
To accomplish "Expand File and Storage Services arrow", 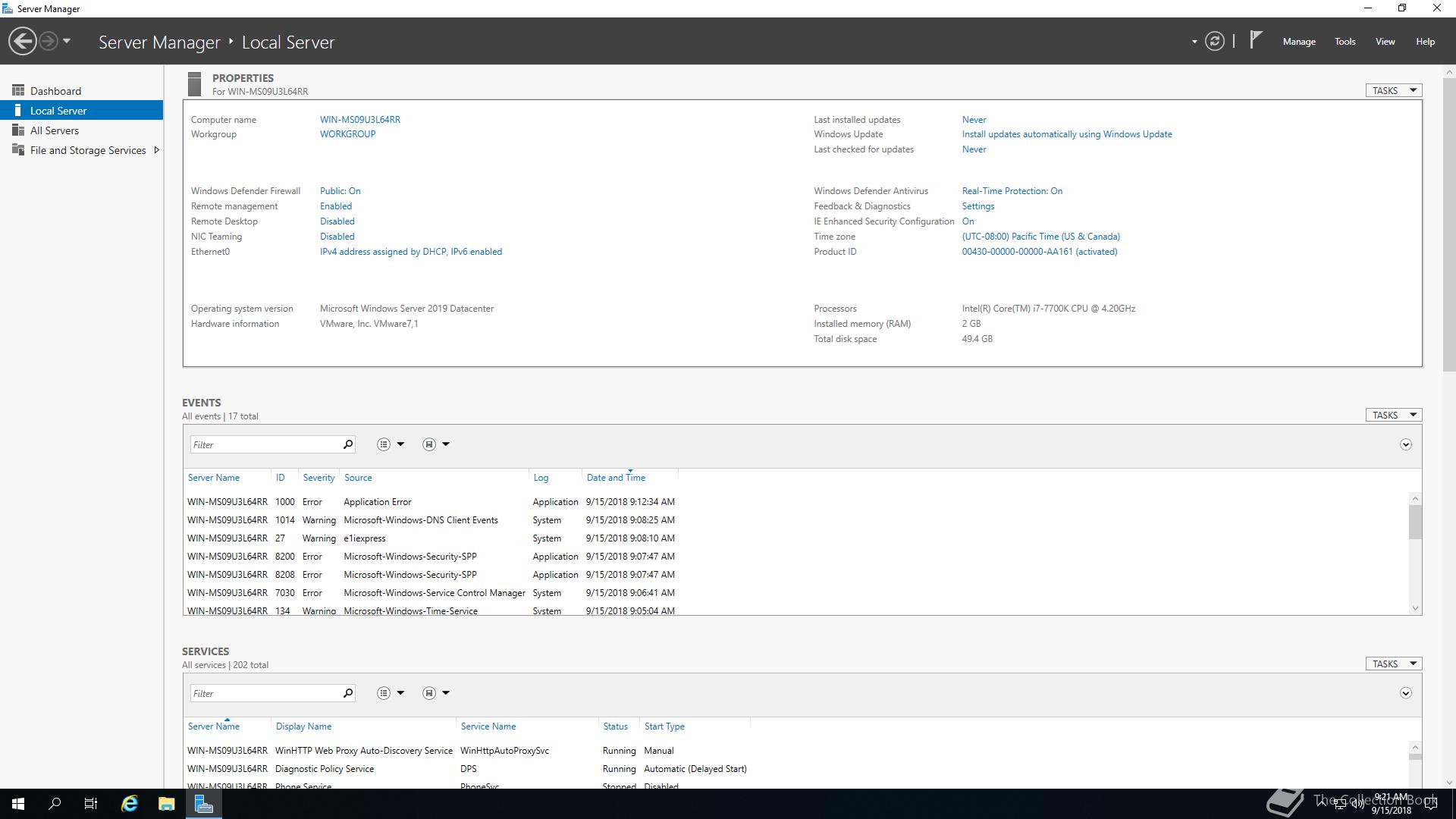I will click(156, 150).
